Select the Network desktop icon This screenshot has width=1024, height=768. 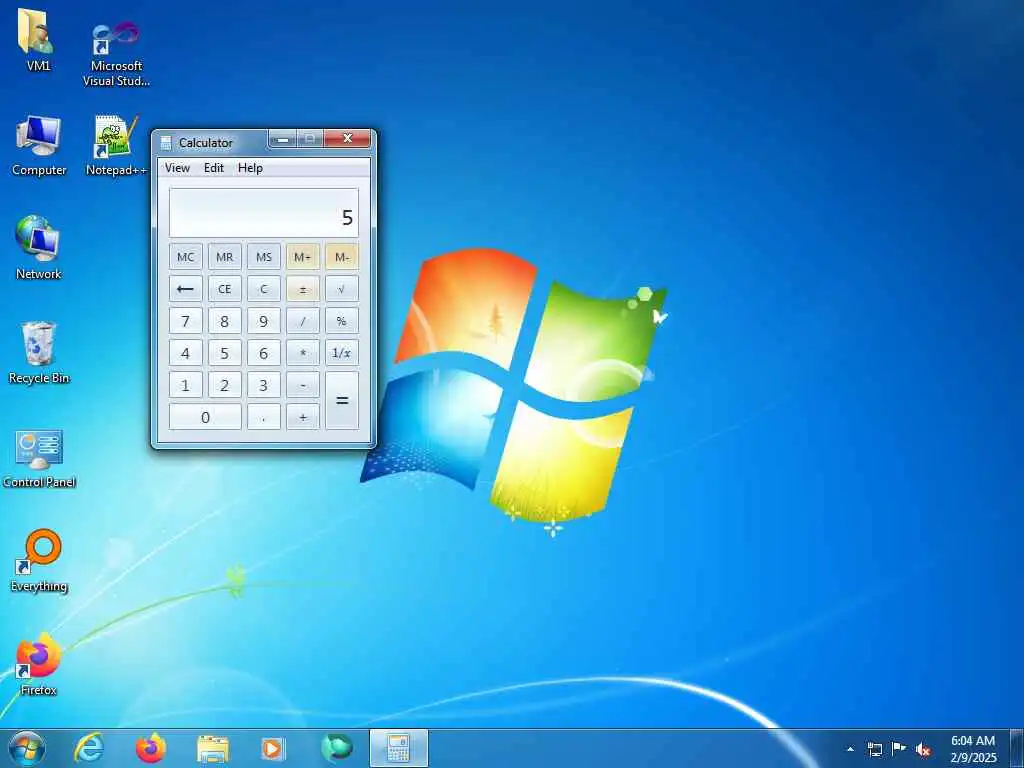38,248
